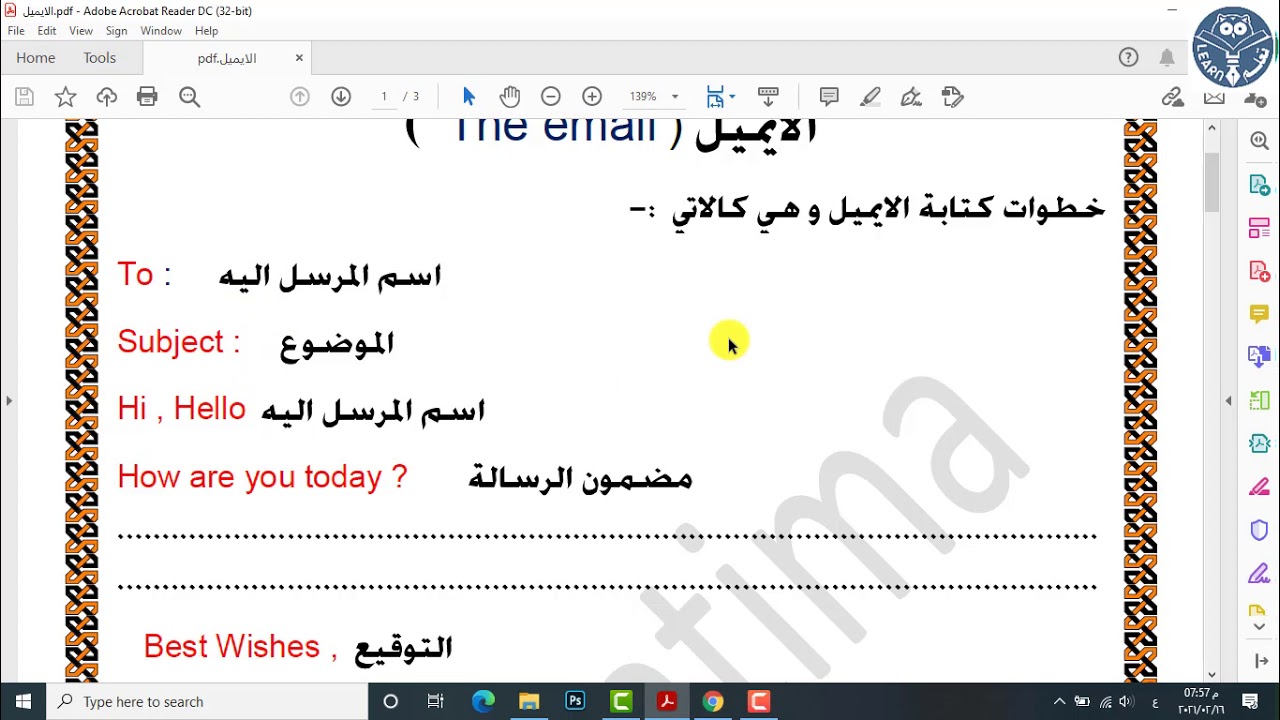The width and height of the screenshot is (1280, 720).
Task: Open the Windows Start menu
Action: [x=23, y=701]
